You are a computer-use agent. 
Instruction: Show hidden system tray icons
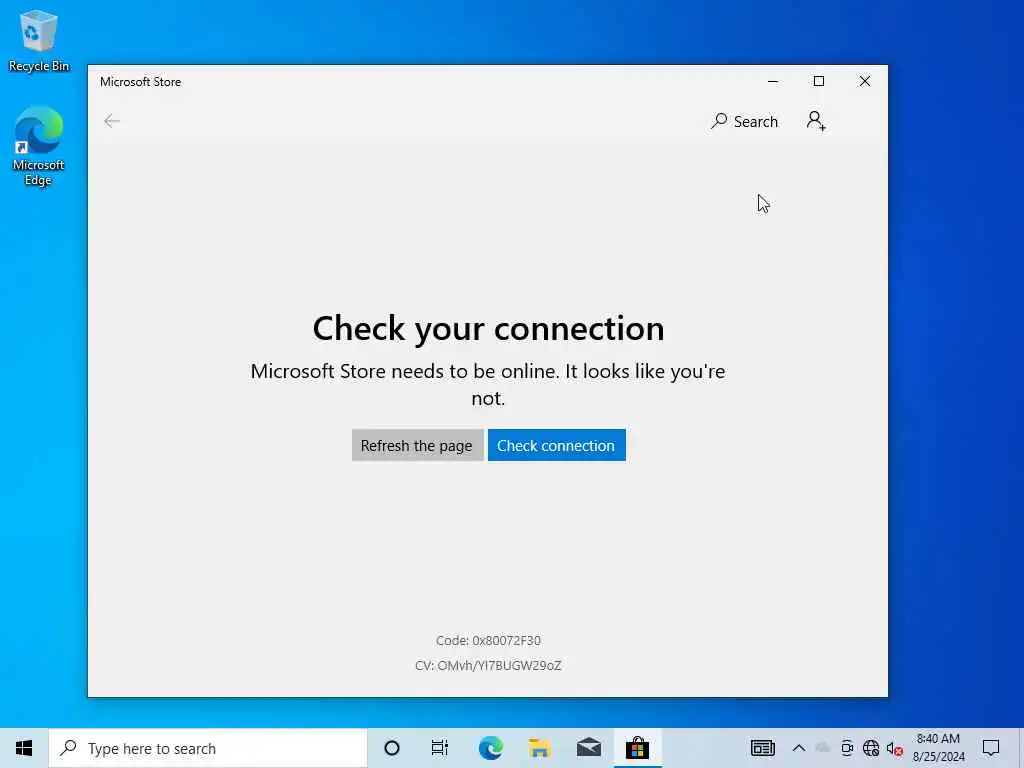coord(799,748)
